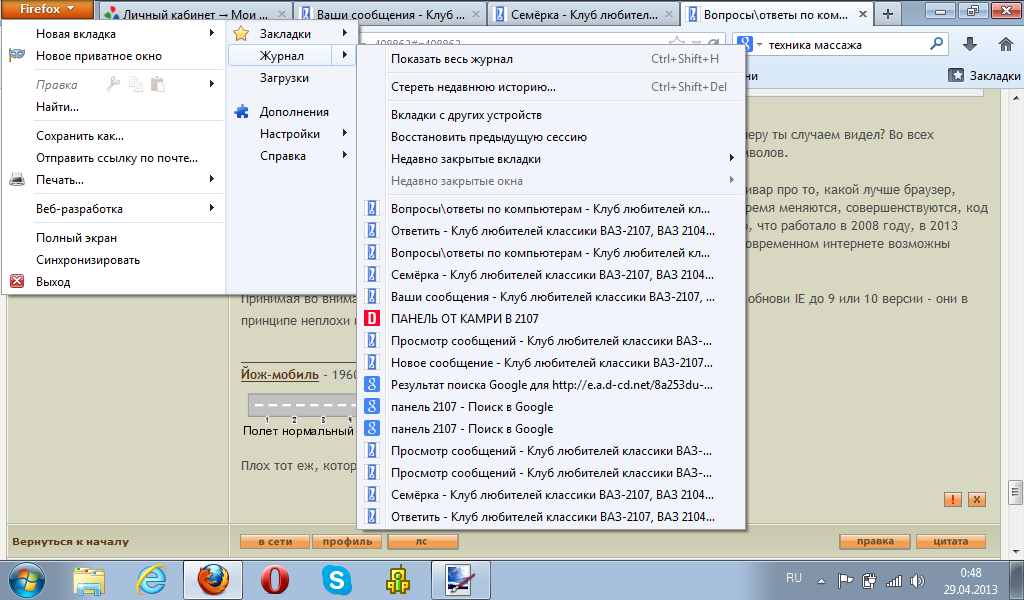The height and width of the screenshot is (600, 1024).
Task: Expand the 'Веб-разработка' submenu
Action: point(113,209)
